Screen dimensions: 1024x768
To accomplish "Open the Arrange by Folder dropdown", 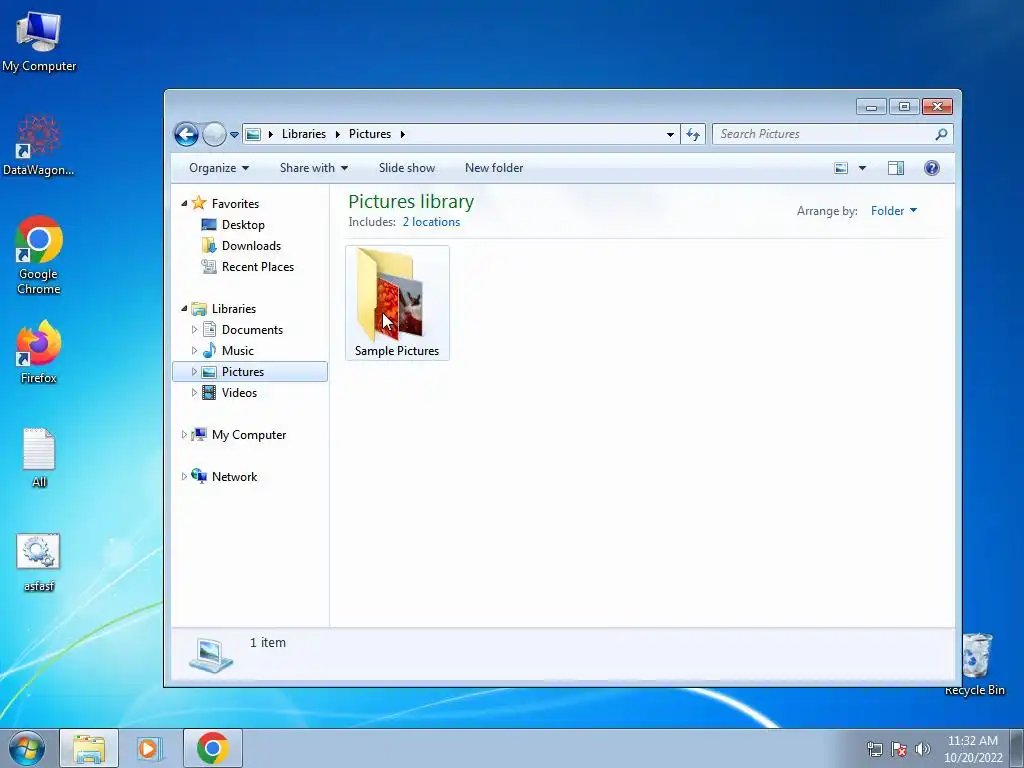I will [894, 211].
